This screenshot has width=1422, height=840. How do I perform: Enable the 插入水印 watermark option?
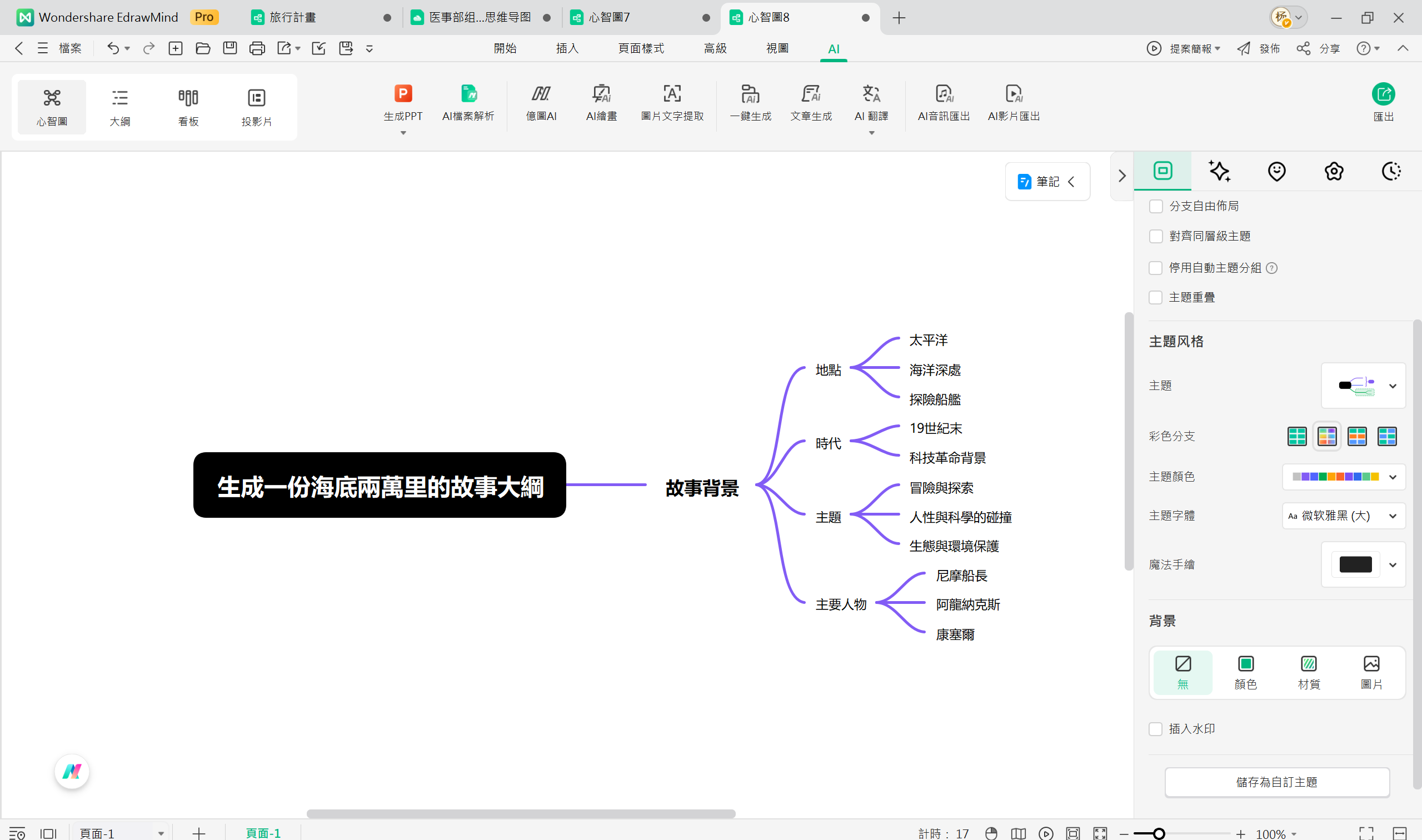click(1156, 729)
